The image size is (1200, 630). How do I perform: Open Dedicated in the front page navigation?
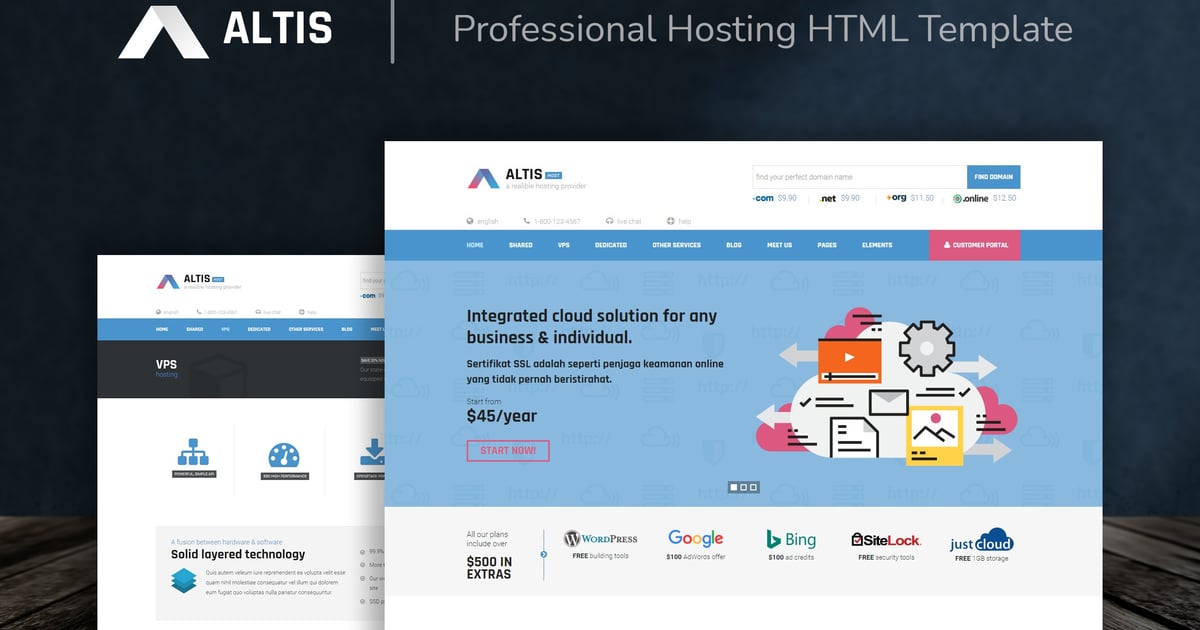click(x=611, y=245)
